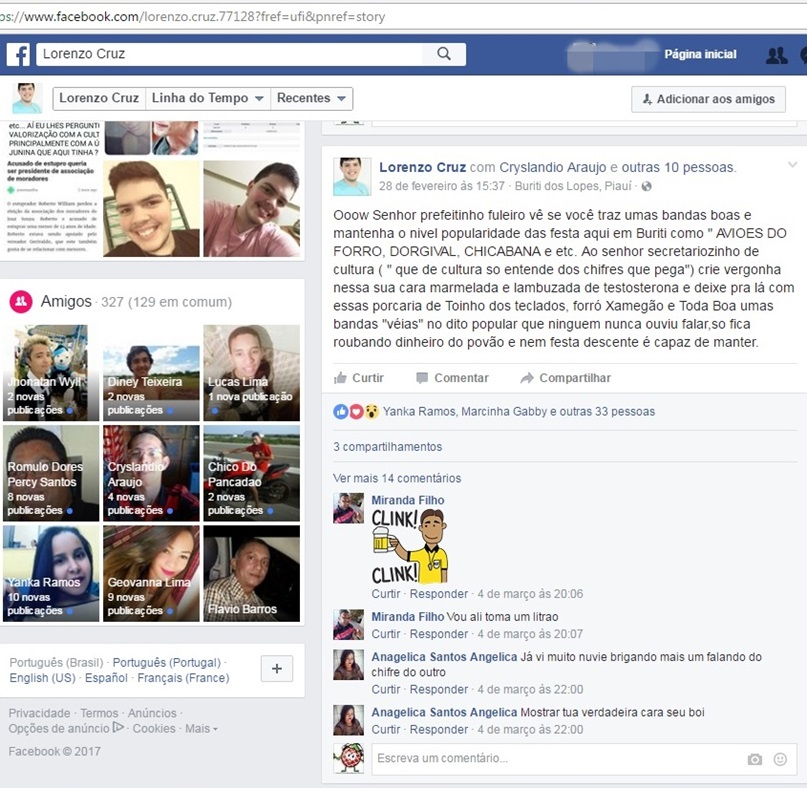Open Lorenzo Cruz profile tab
The width and height of the screenshot is (807, 788).
[x=98, y=98]
